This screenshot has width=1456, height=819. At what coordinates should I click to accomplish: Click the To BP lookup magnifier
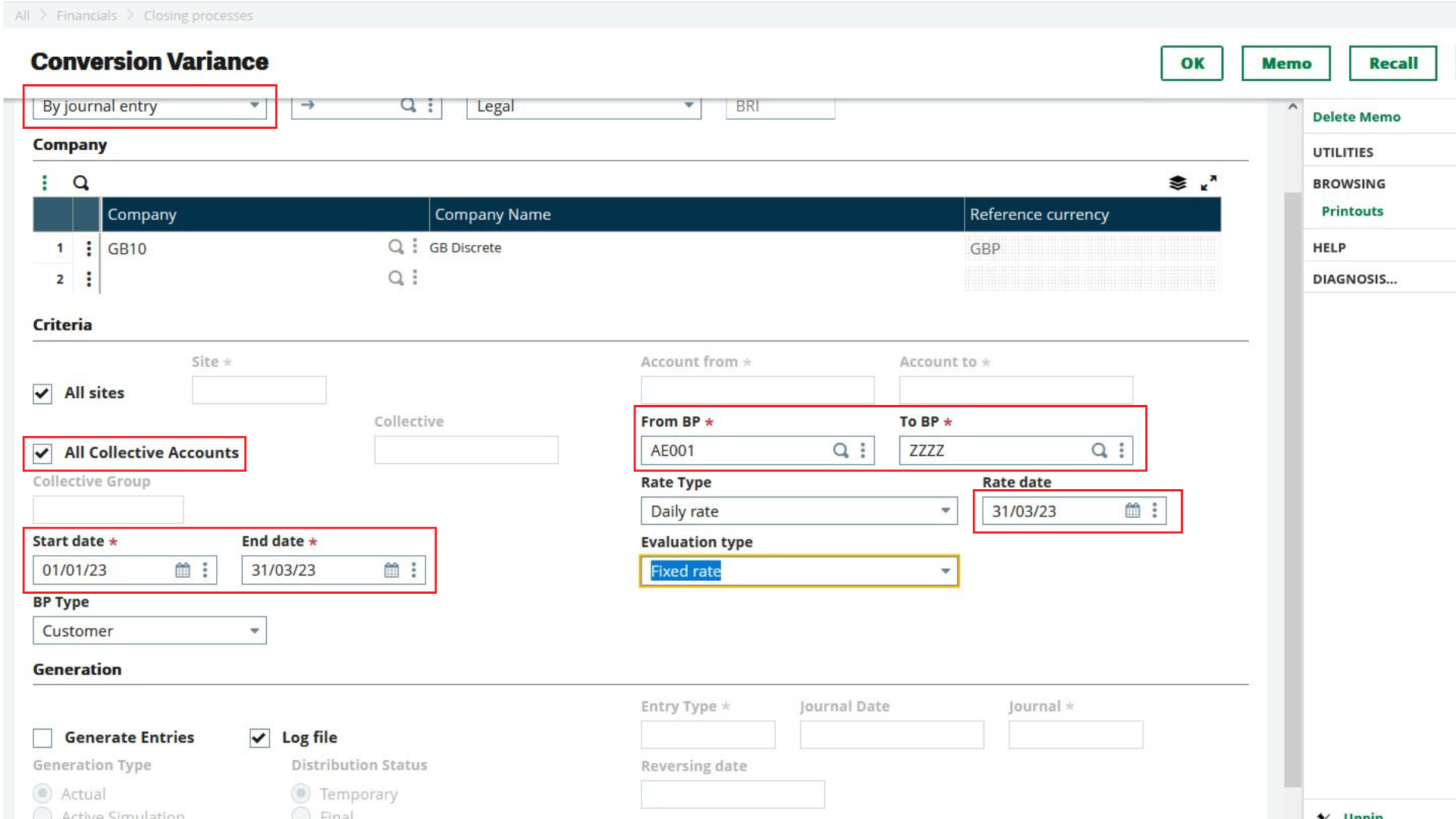(1099, 450)
